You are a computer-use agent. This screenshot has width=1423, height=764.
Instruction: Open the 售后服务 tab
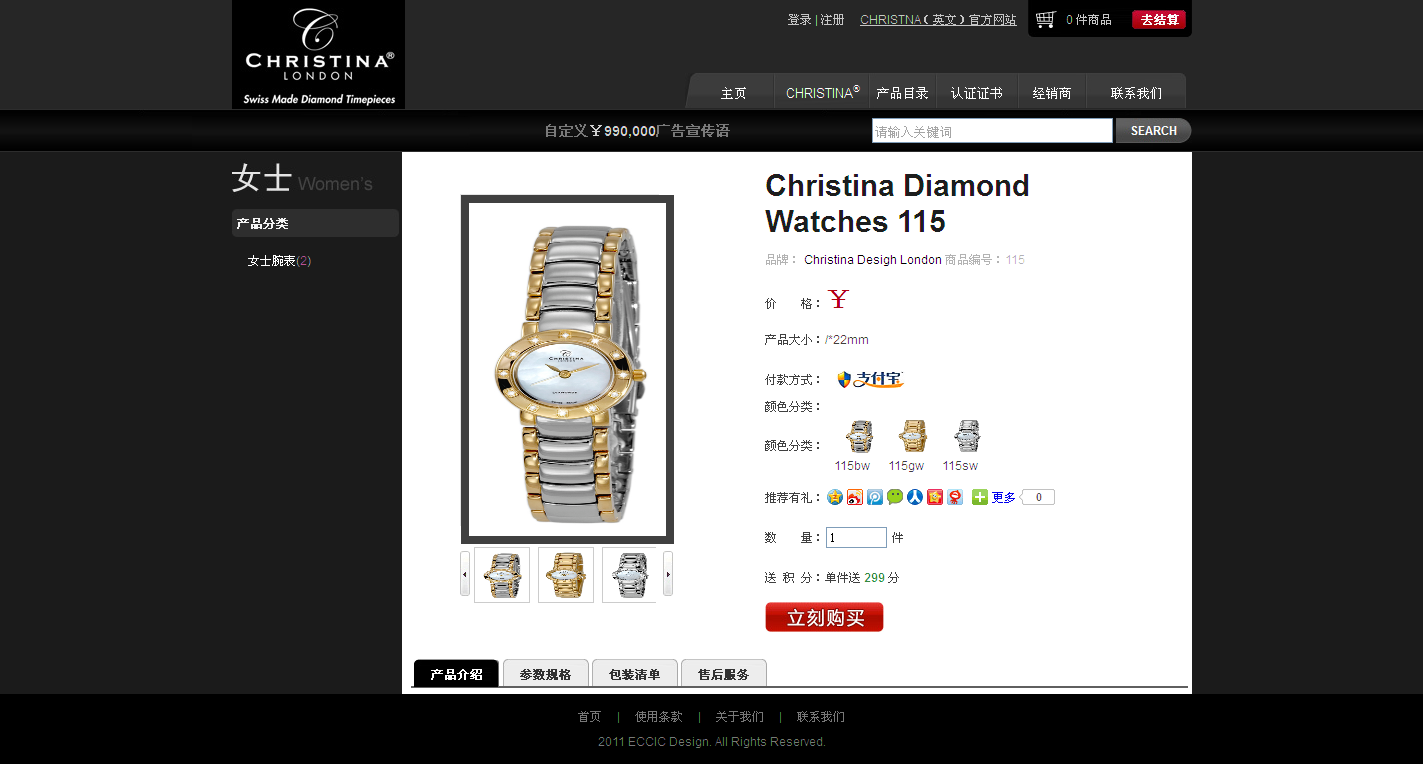(x=723, y=673)
